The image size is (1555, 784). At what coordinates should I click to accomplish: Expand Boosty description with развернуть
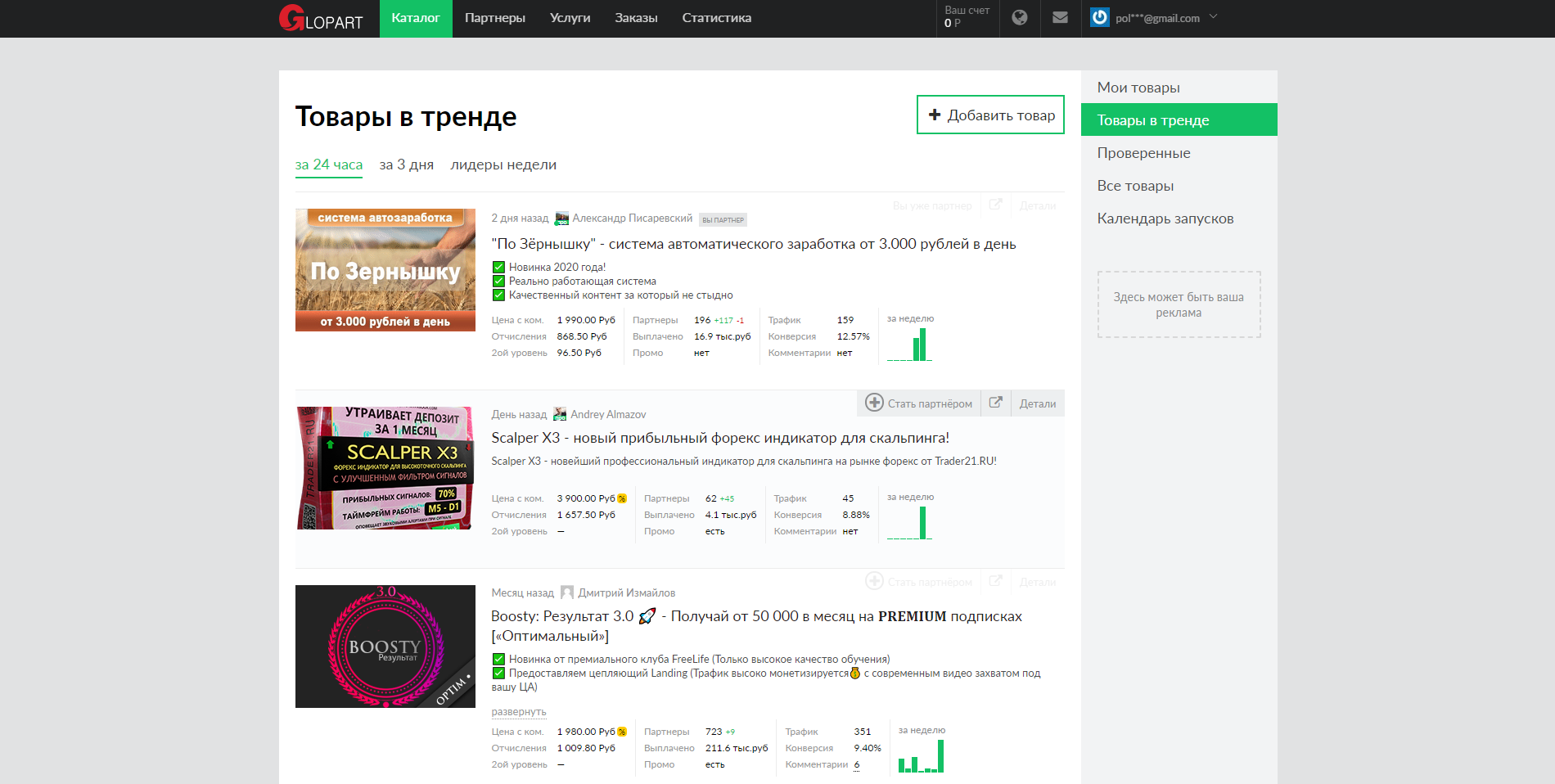tap(519, 712)
